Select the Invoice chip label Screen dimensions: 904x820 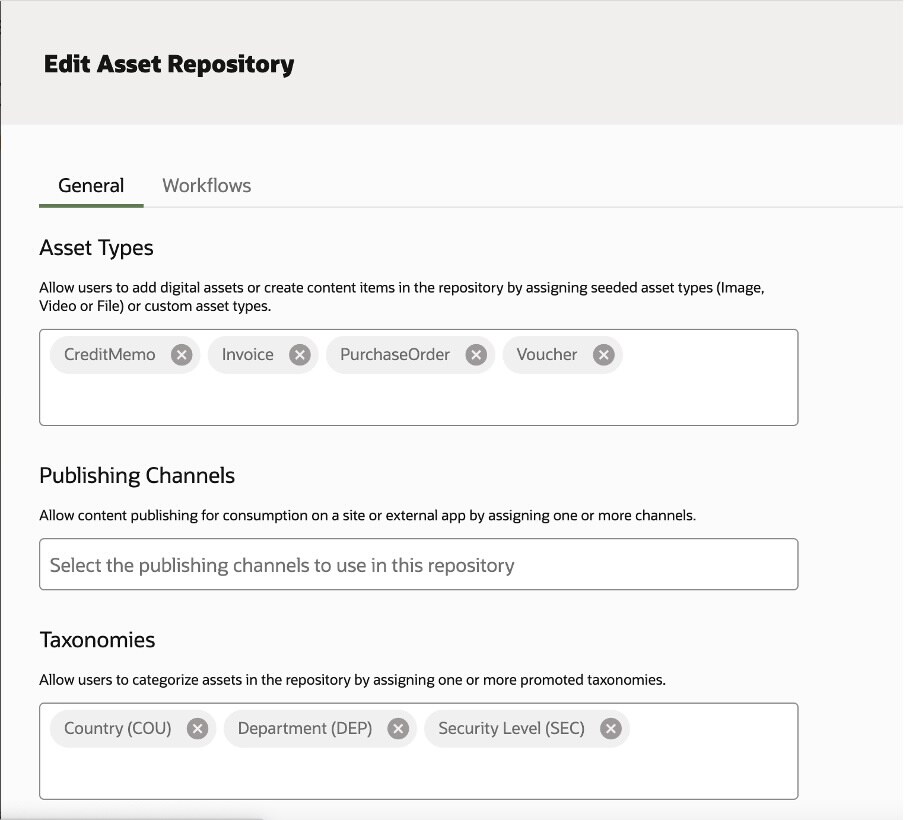(248, 355)
